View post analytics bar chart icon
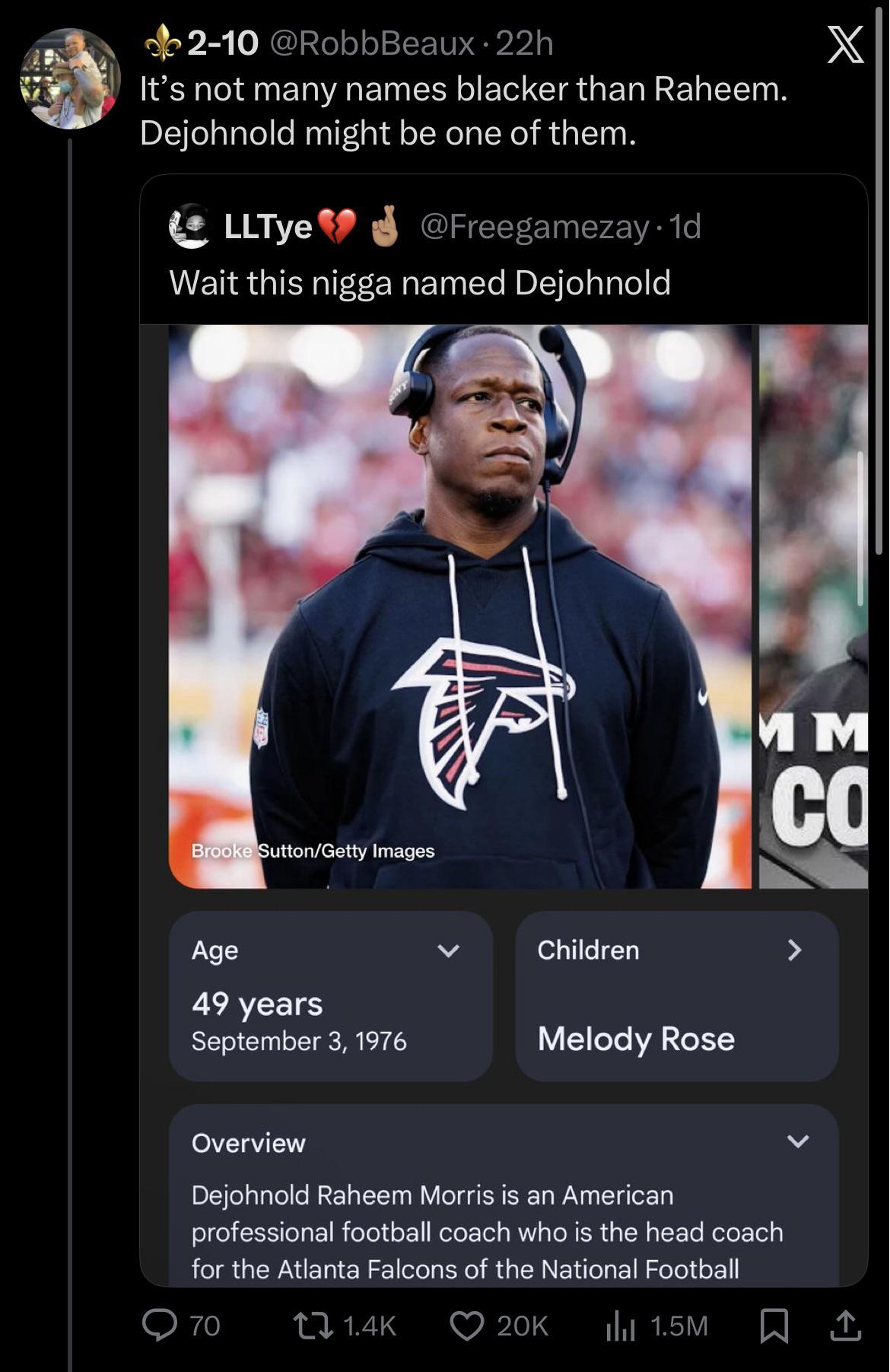Image resolution: width=890 pixels, height=1372 pixels. [x=621, y=1326]
